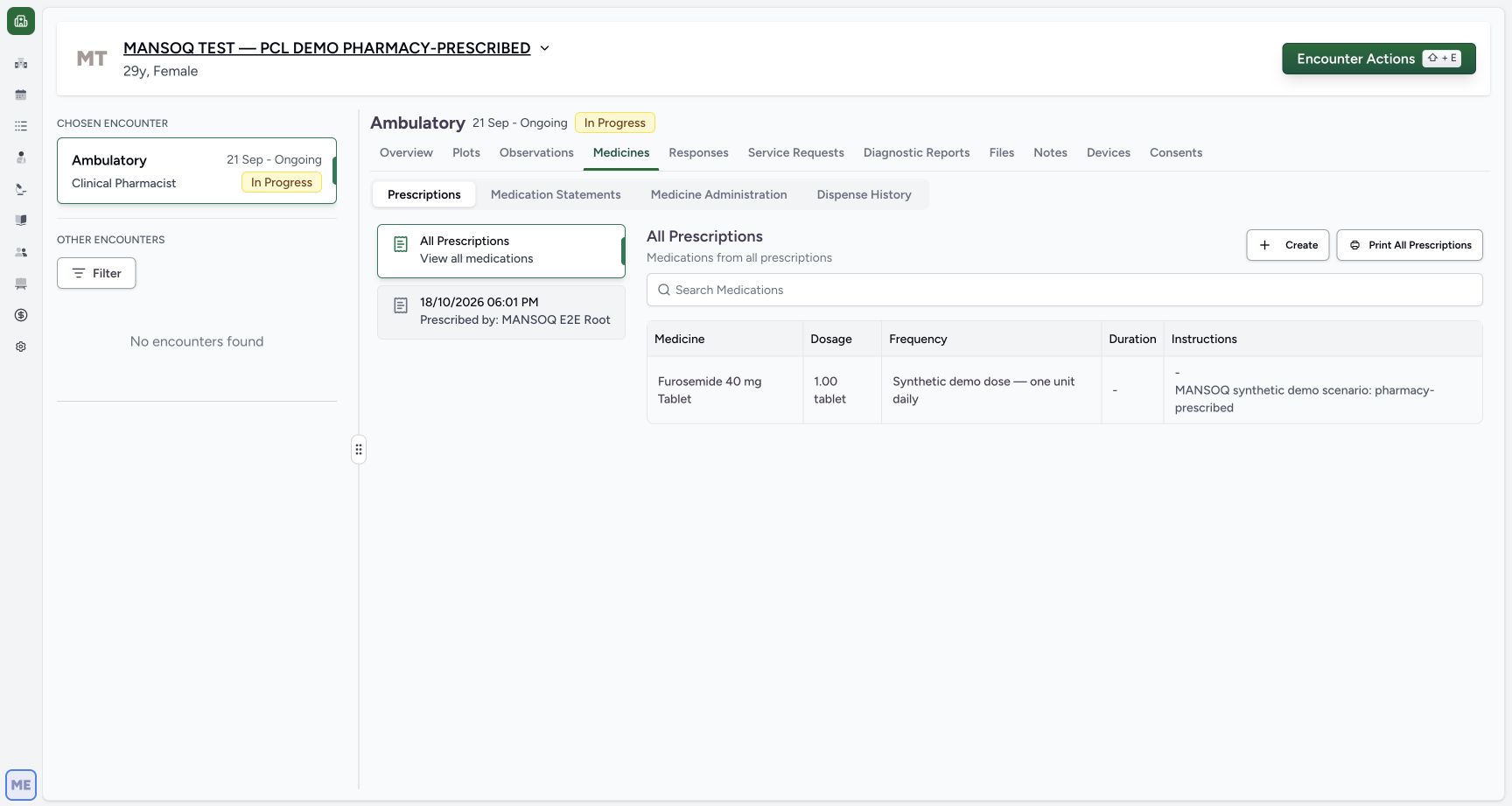Select the Medication Statements sub-tab

click(556, 194)
